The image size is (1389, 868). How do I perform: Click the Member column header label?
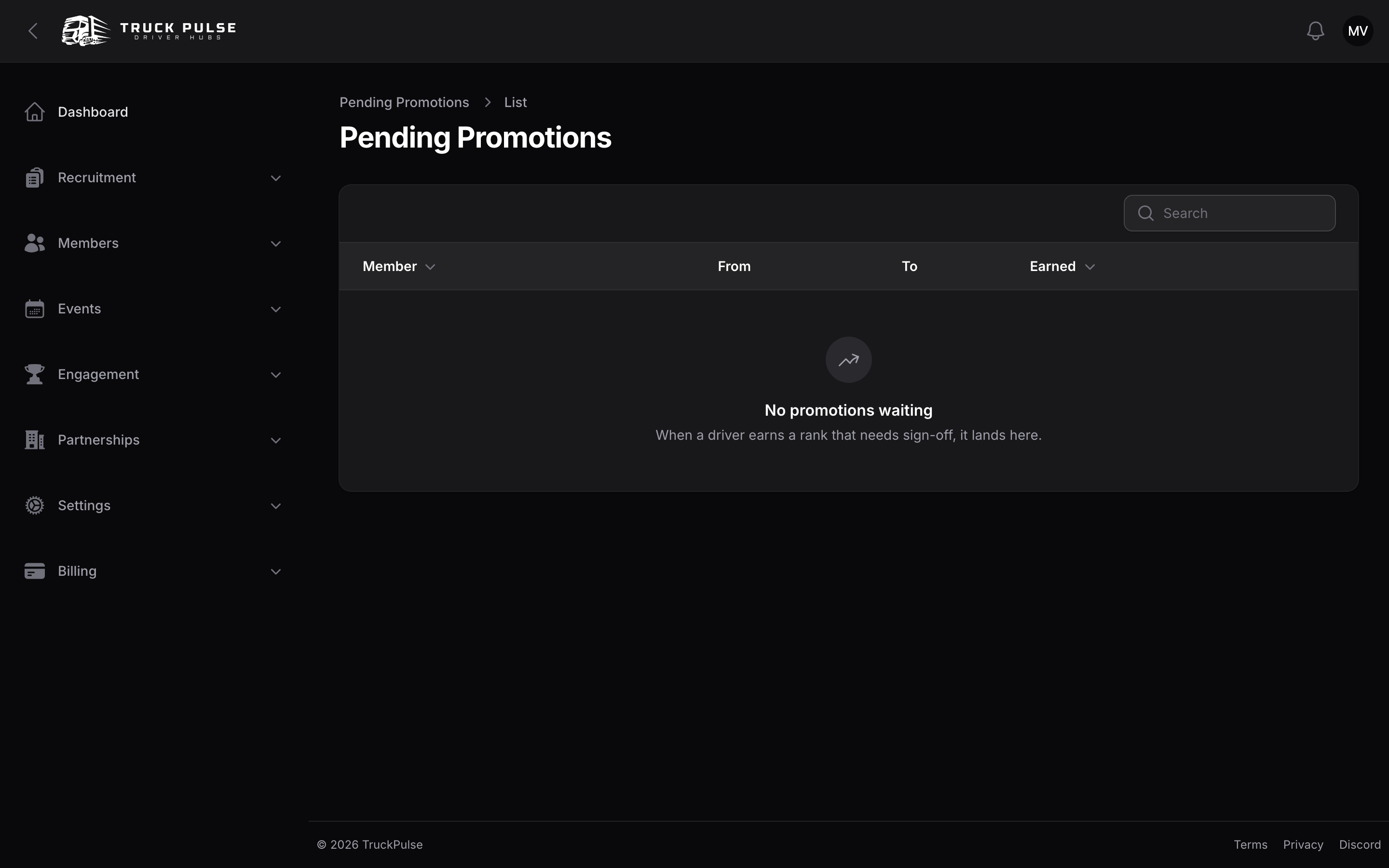(x=390, y=266)
